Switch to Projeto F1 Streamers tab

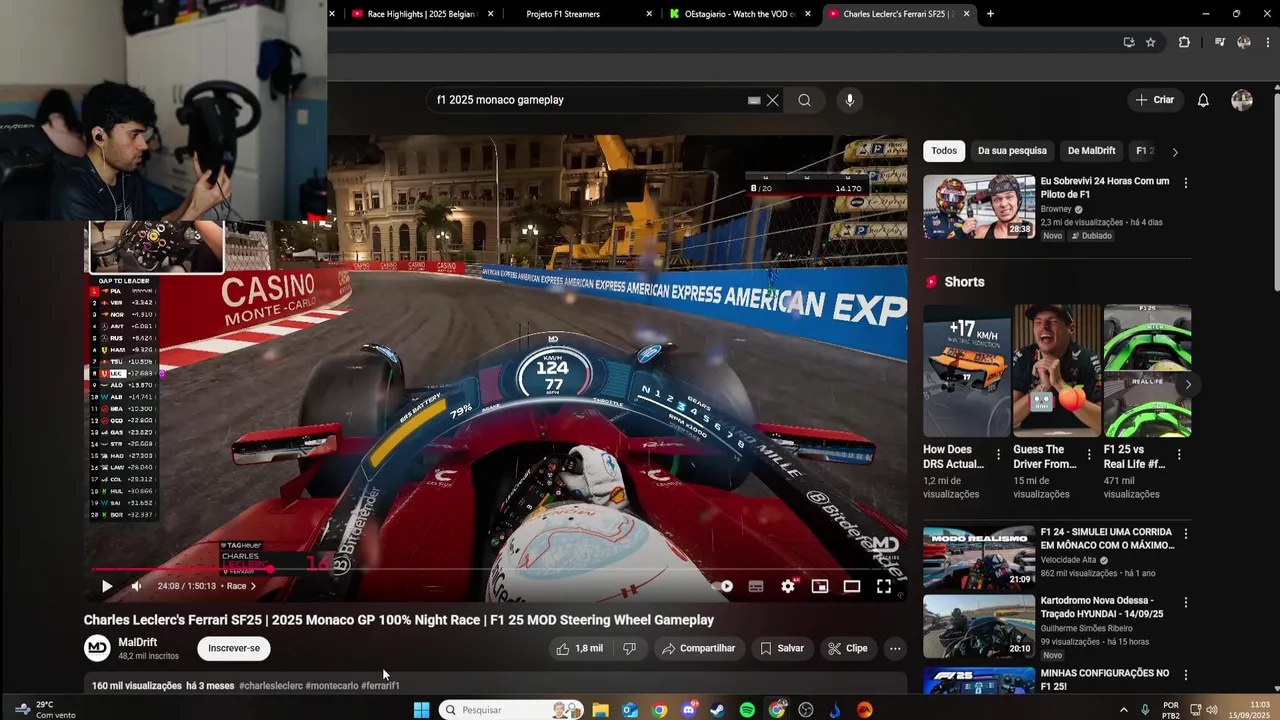pos(580,14)
